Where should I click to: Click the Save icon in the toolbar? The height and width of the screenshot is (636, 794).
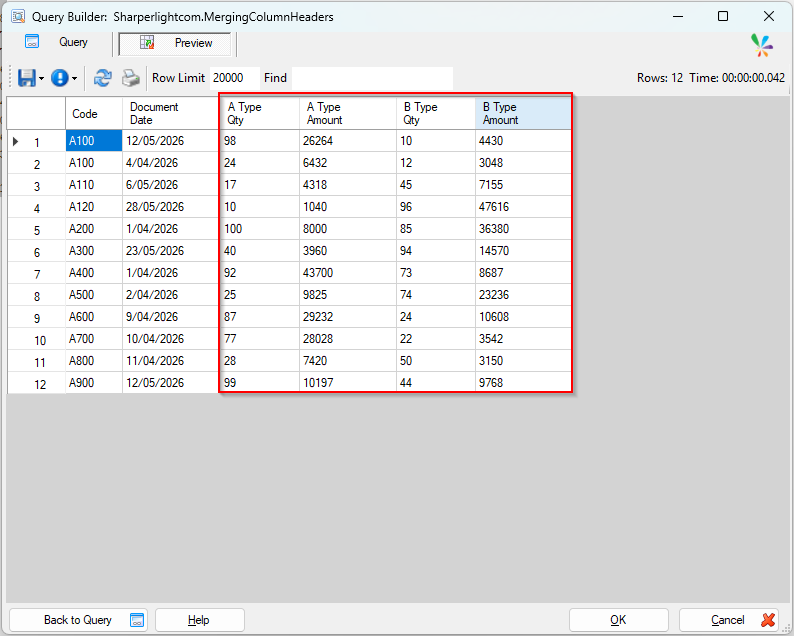click(26, 78)
